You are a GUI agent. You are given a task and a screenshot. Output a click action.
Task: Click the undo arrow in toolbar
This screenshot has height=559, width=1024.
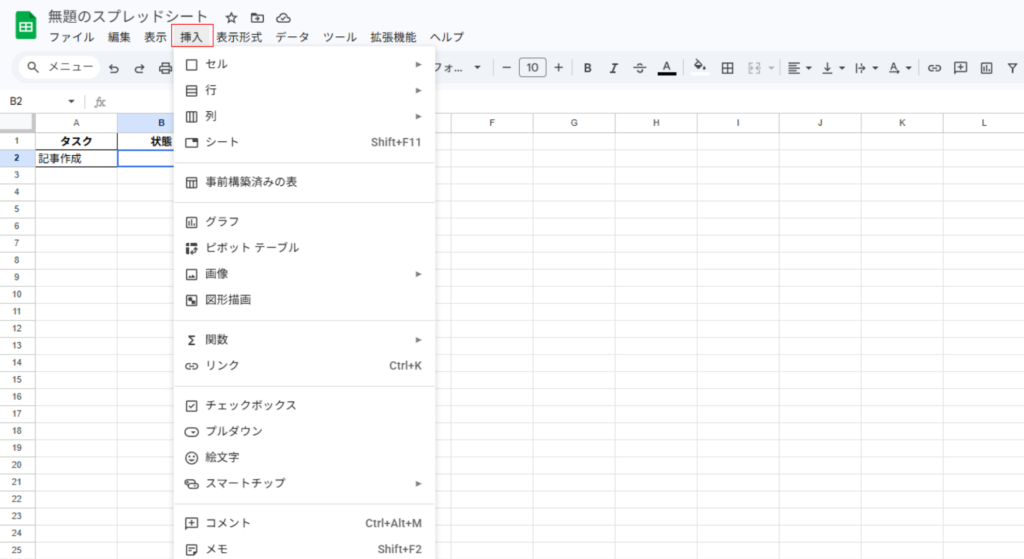(114, 68)
